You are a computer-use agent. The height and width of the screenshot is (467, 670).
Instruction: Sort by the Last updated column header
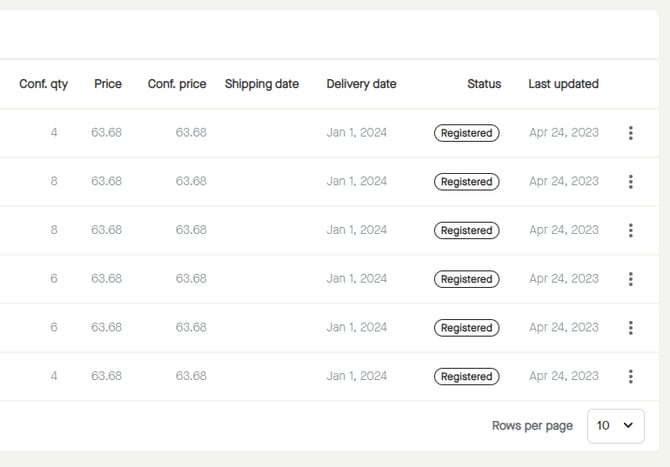point(563,84)
